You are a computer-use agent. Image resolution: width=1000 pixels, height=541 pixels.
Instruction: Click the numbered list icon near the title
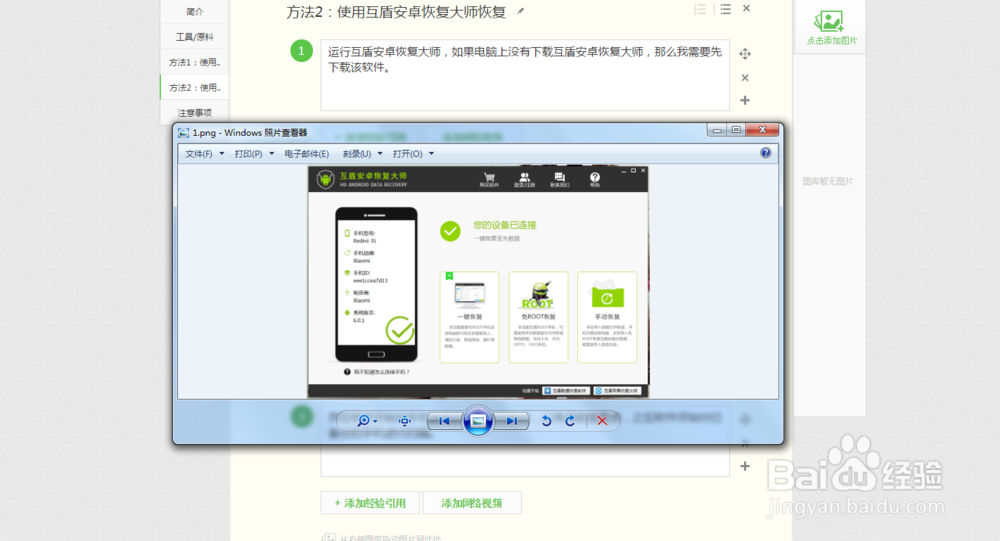click(x=700, y=9)
